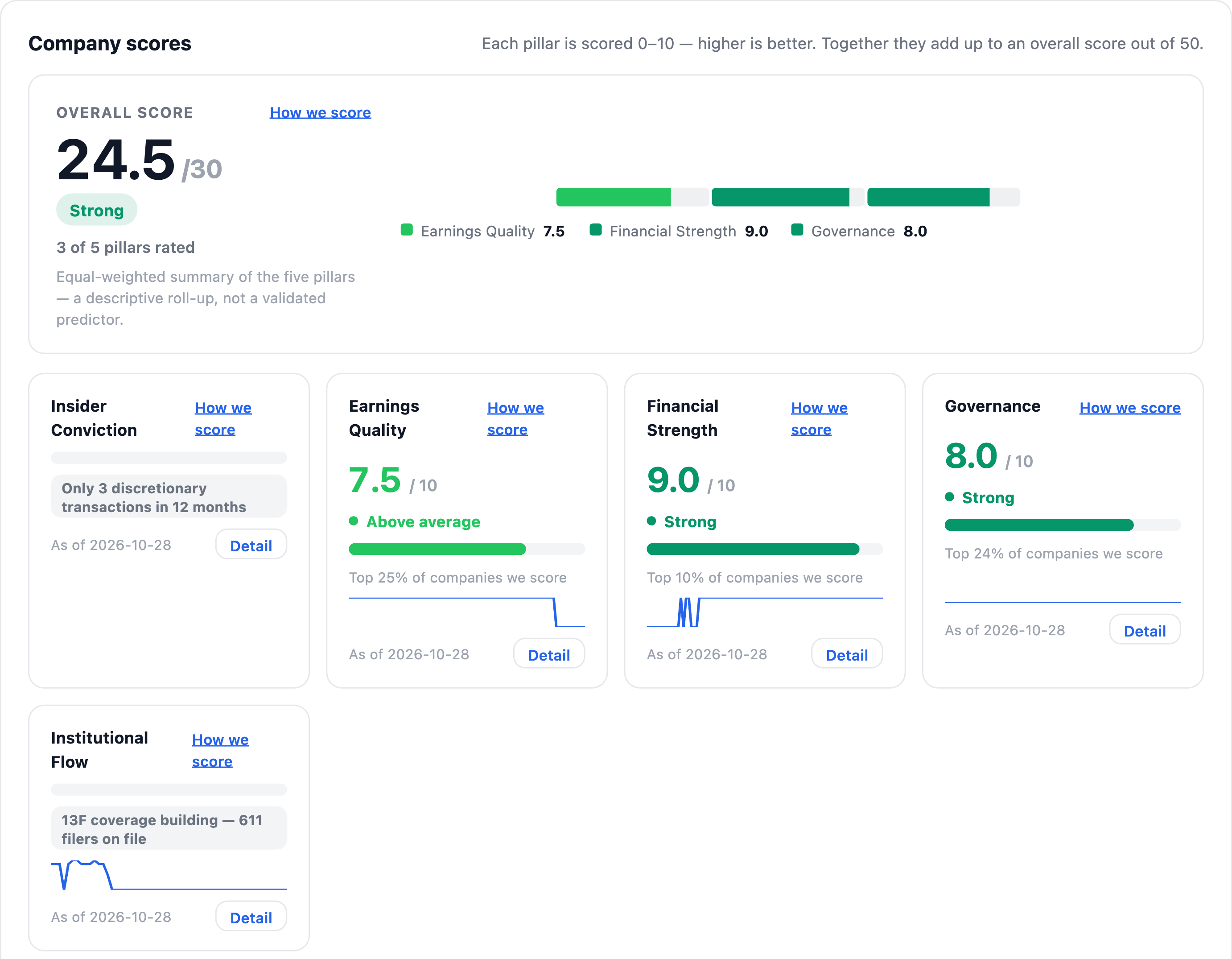
Task: Click the 'Company scores' heading
Action: point(110,43)
